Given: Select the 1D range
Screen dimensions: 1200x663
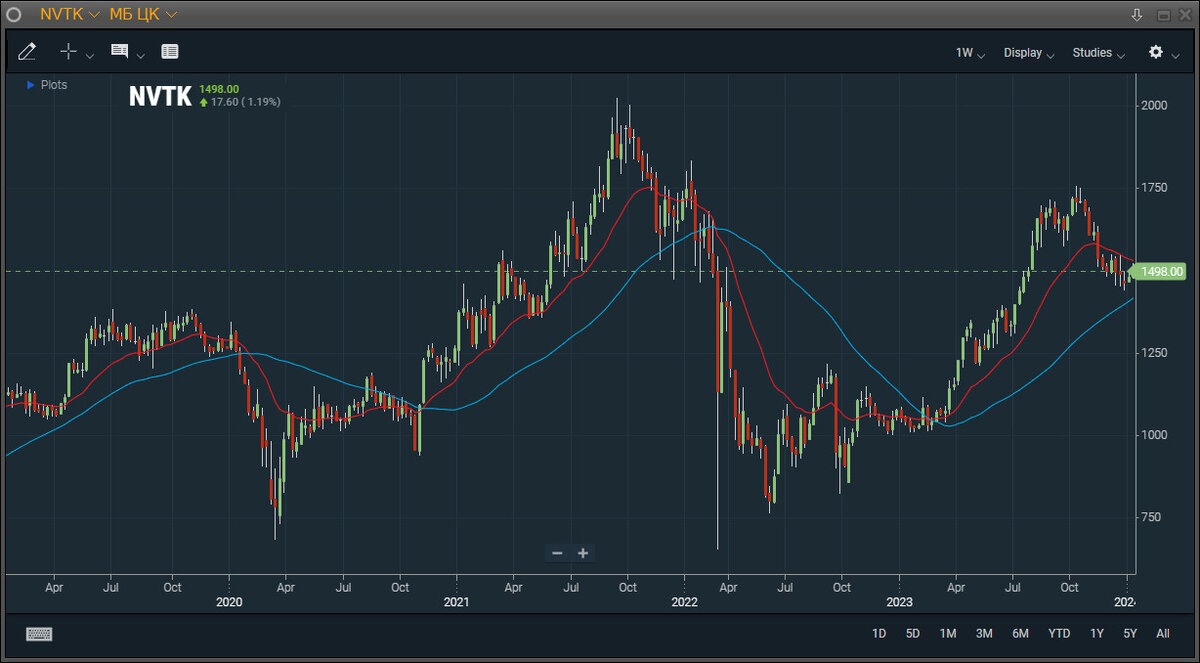Looking at the screenshot, I should pos(879,634).
